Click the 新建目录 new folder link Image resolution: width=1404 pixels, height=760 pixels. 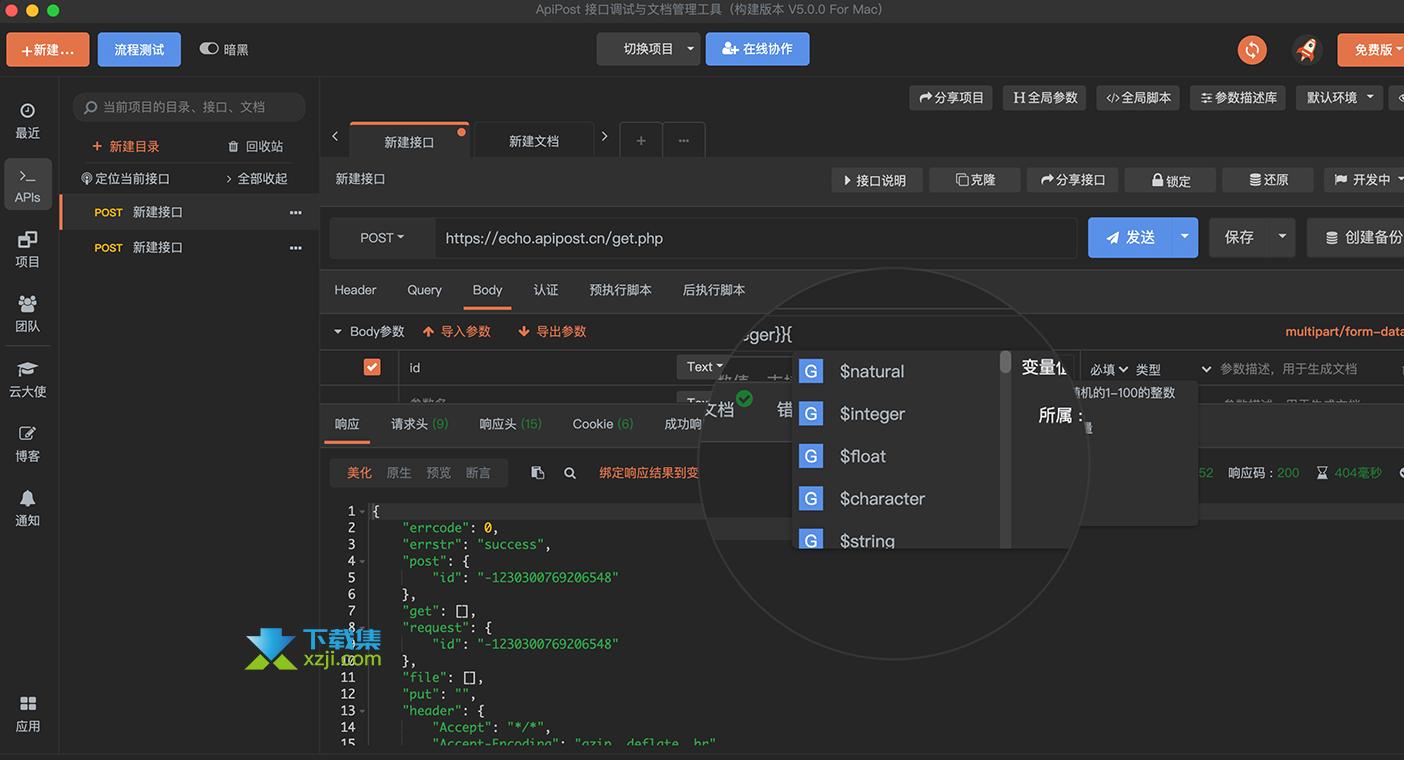click(x=126, y=146)
